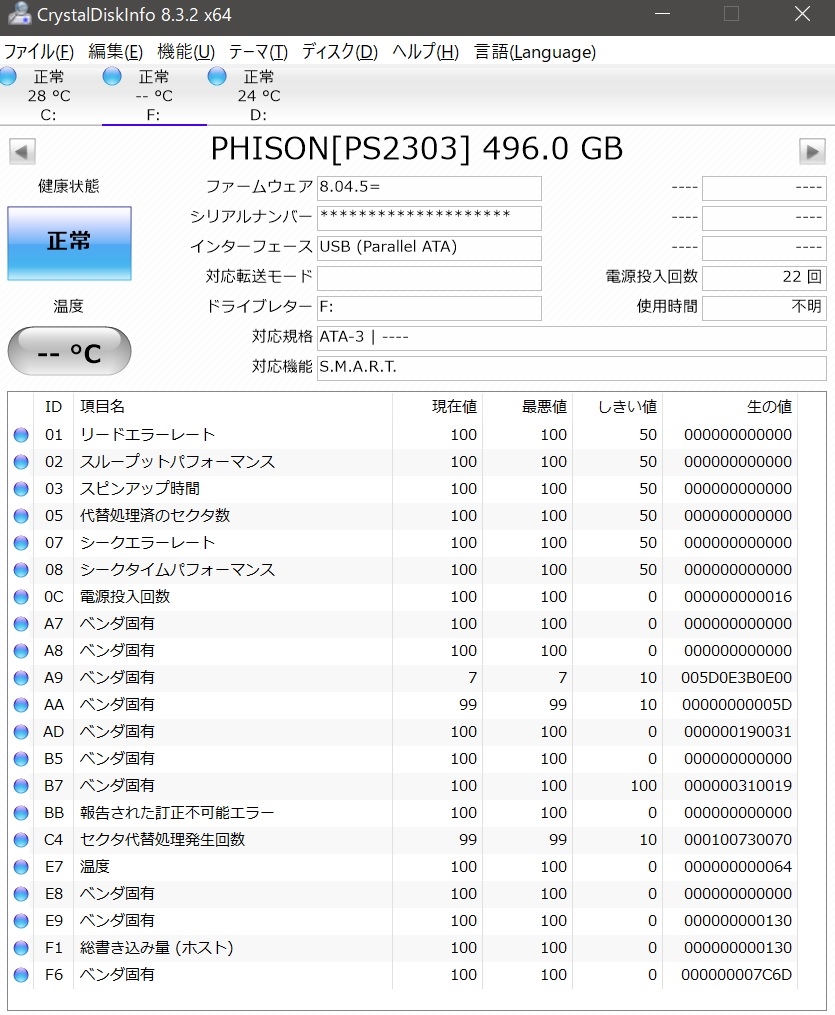This screenshot has height=1015, width=835.
Task: Click the -- °C temperature button
Action: point(69,351)
